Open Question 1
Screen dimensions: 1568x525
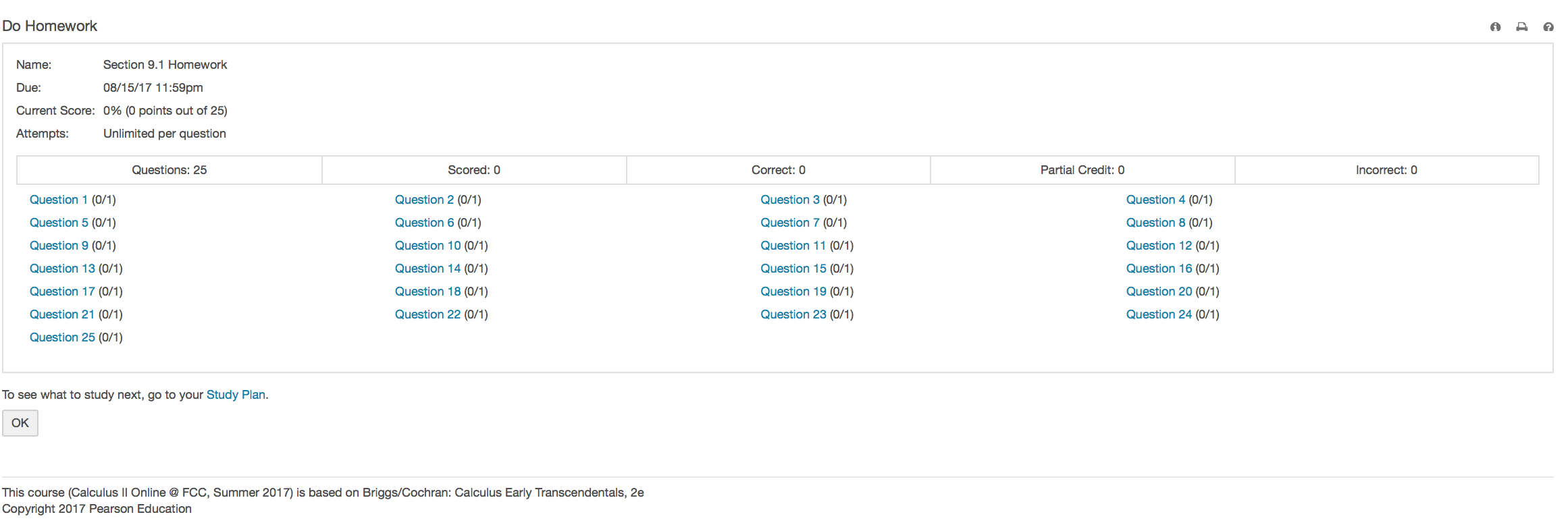coord(59,200)
